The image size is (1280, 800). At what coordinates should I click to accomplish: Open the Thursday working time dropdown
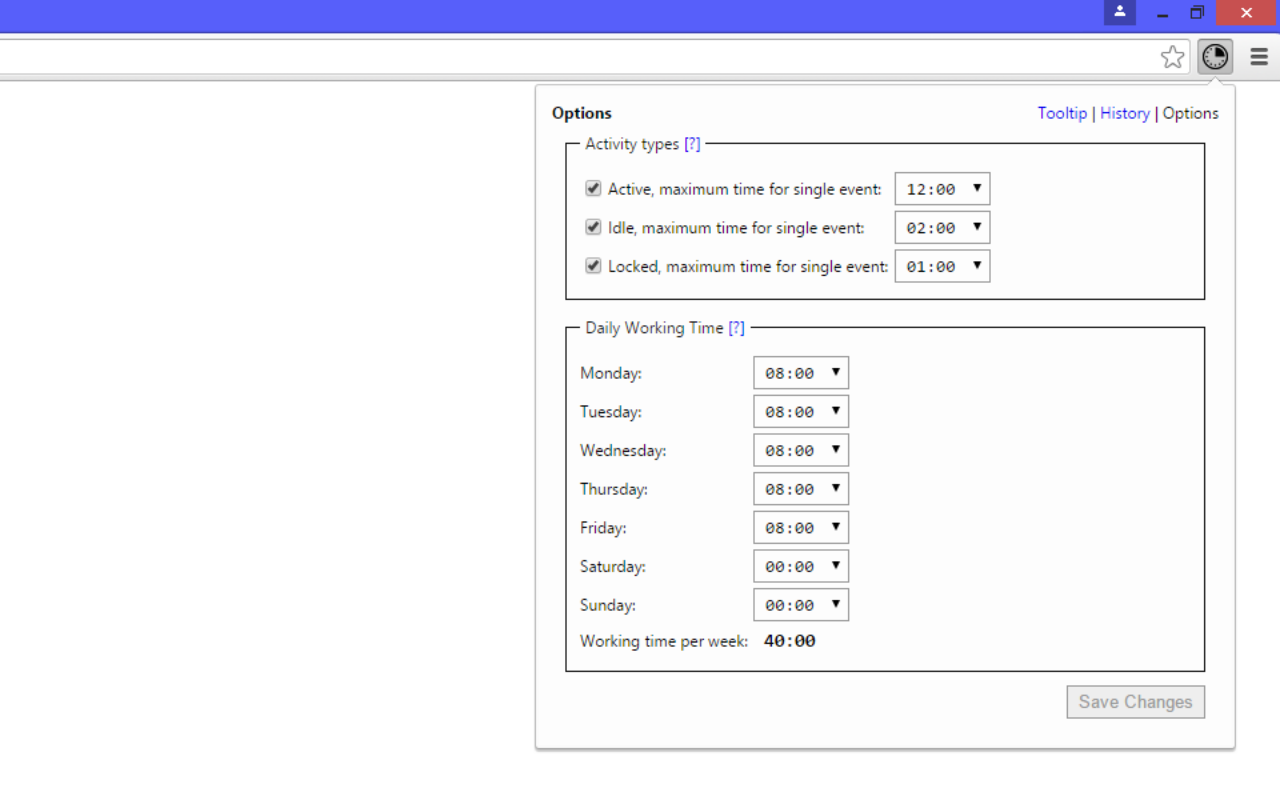(801, 489)
